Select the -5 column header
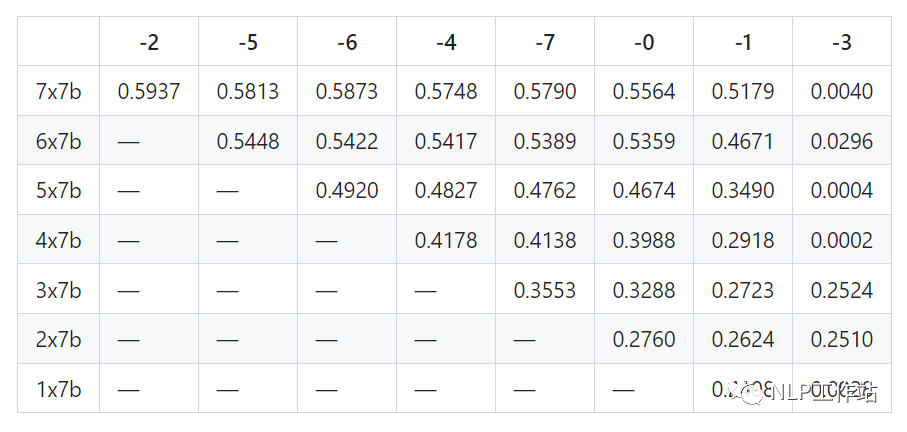This screenshot has width=907, height=432. point(248,42)
